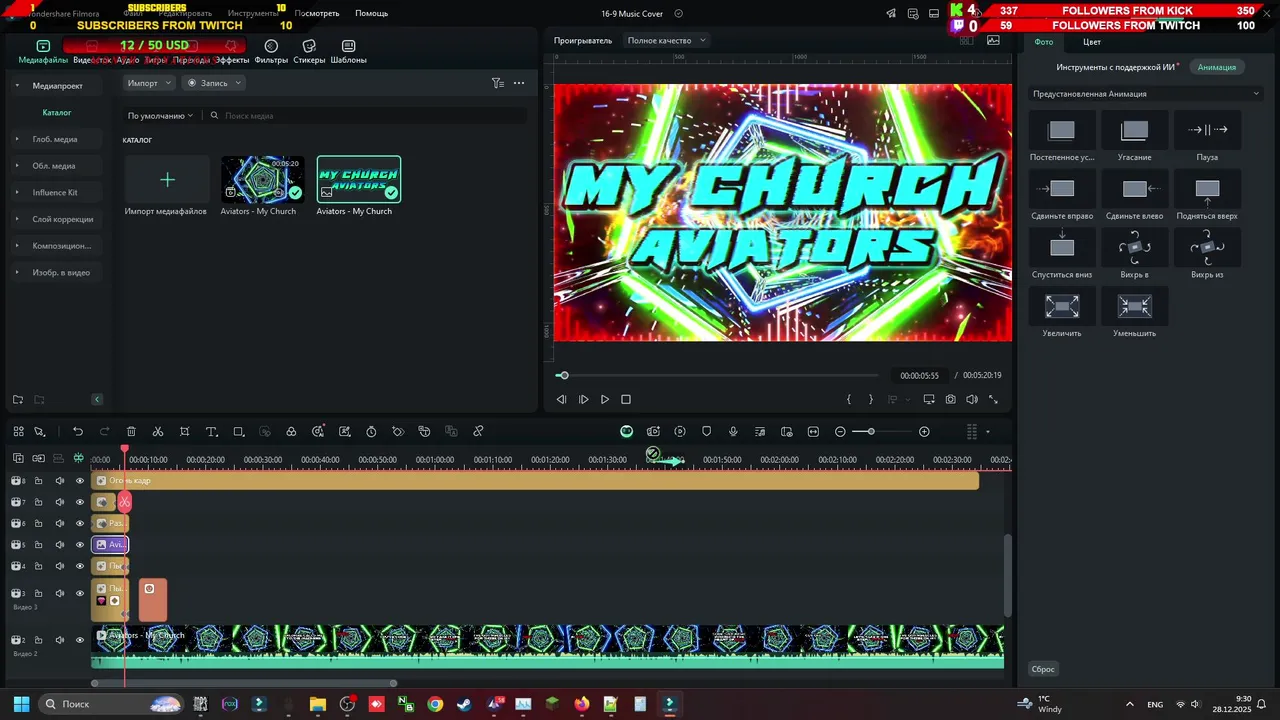Toggle the green magnetic snapping icon
Viewport: 1280px width, 720px height.
[78, 458]
